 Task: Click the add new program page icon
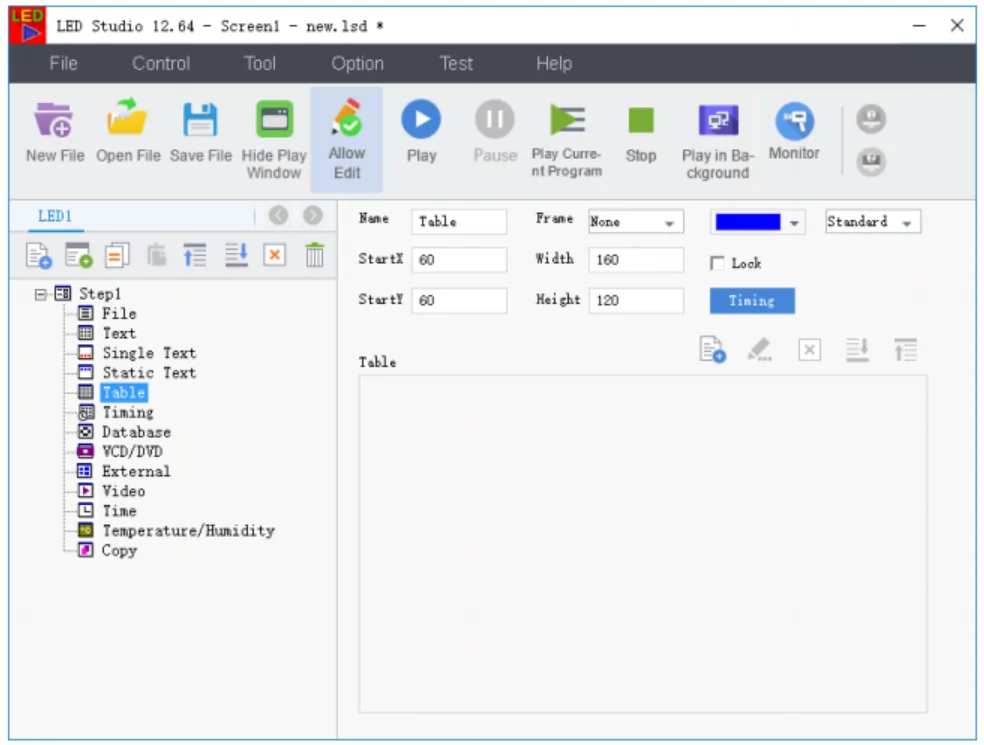coord(38,255)
